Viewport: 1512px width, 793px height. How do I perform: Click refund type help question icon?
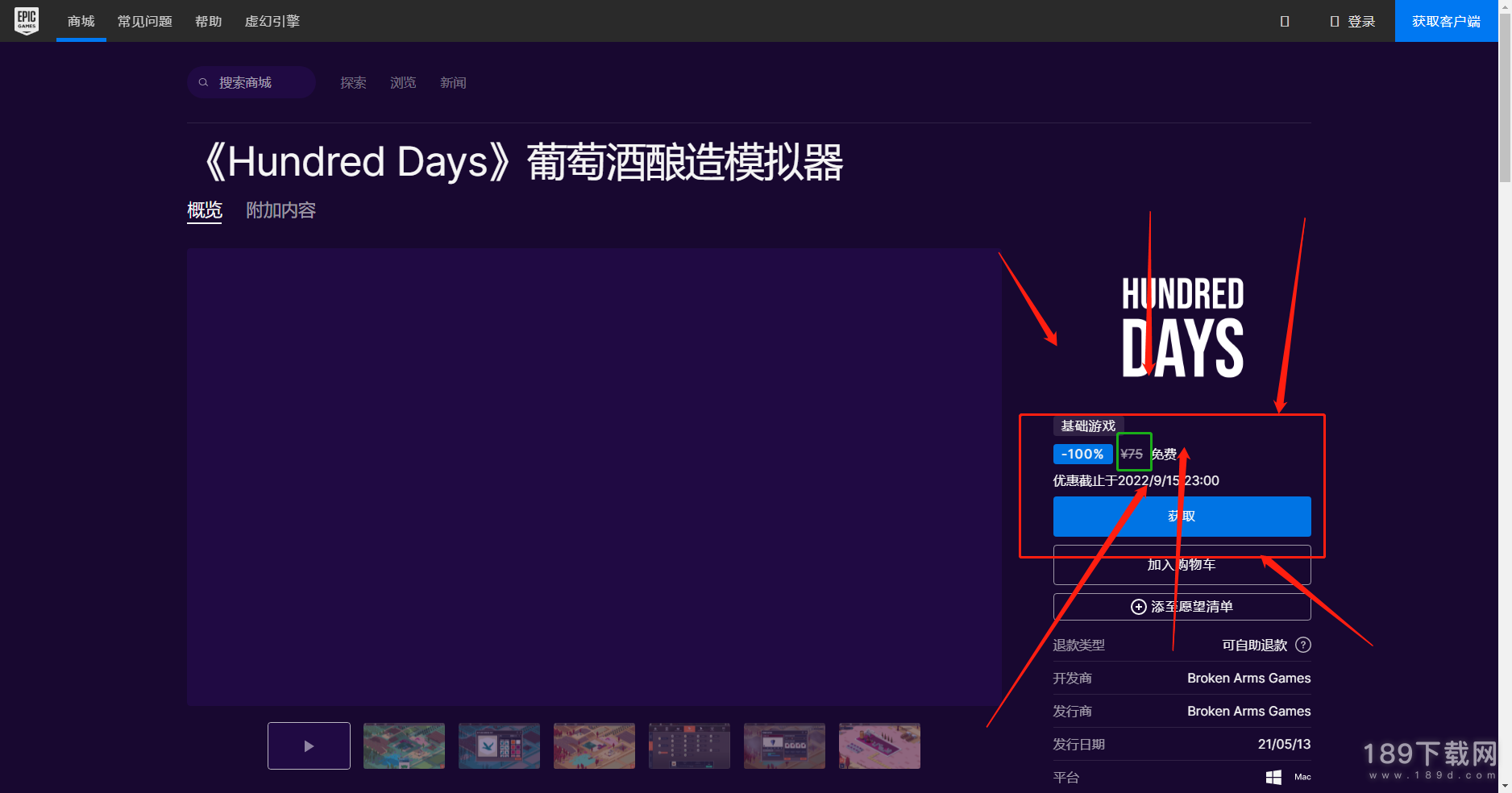point(1302,645)
